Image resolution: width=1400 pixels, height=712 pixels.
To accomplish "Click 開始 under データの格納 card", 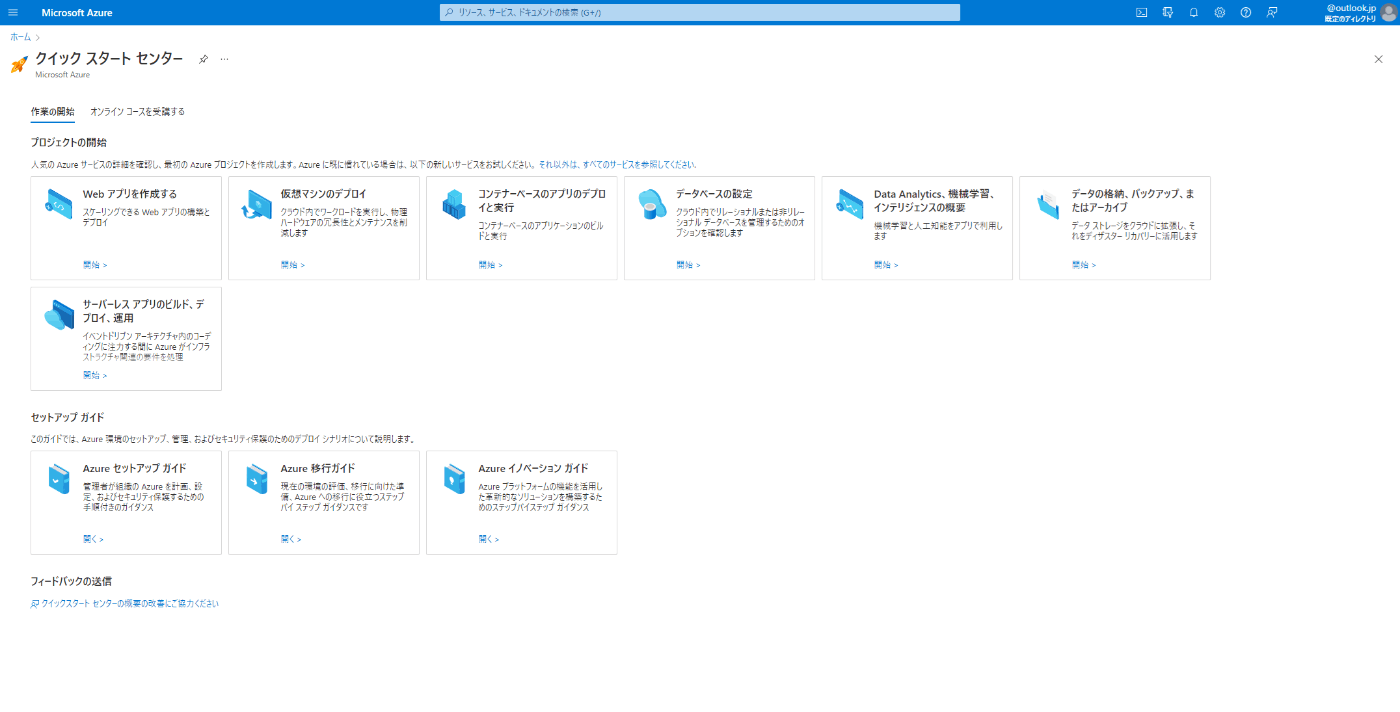I will [x=1084, y=265].
